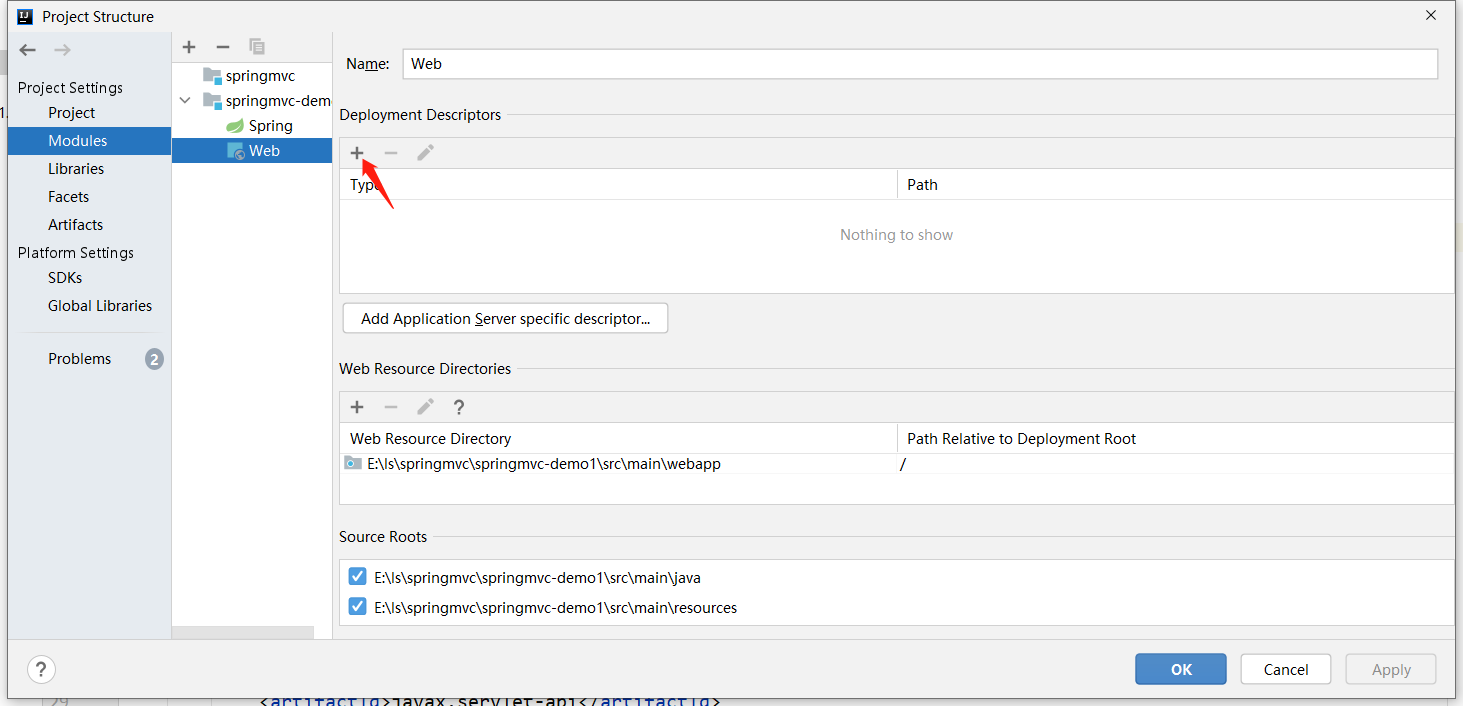Select the springmvc module
This screenshot has height=706, width=1463.
[x=260, y=76]
